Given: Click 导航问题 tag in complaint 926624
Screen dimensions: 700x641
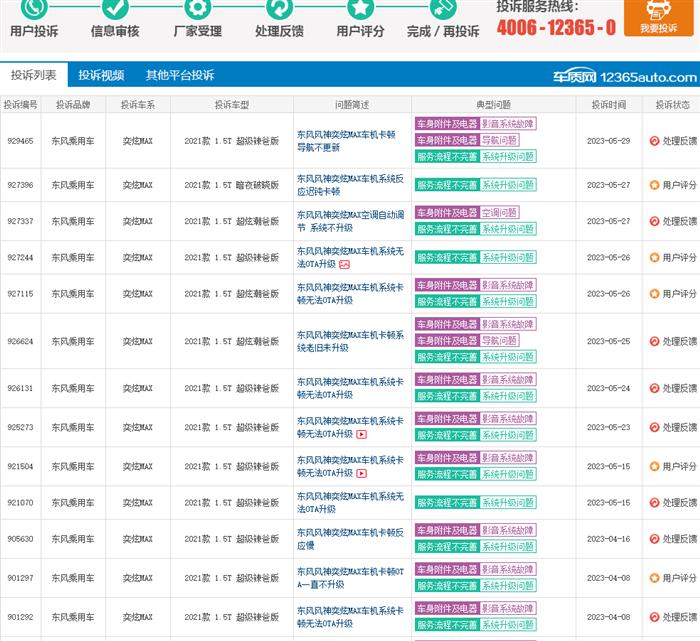Looking at the screenshot, I should click(500, 341).
